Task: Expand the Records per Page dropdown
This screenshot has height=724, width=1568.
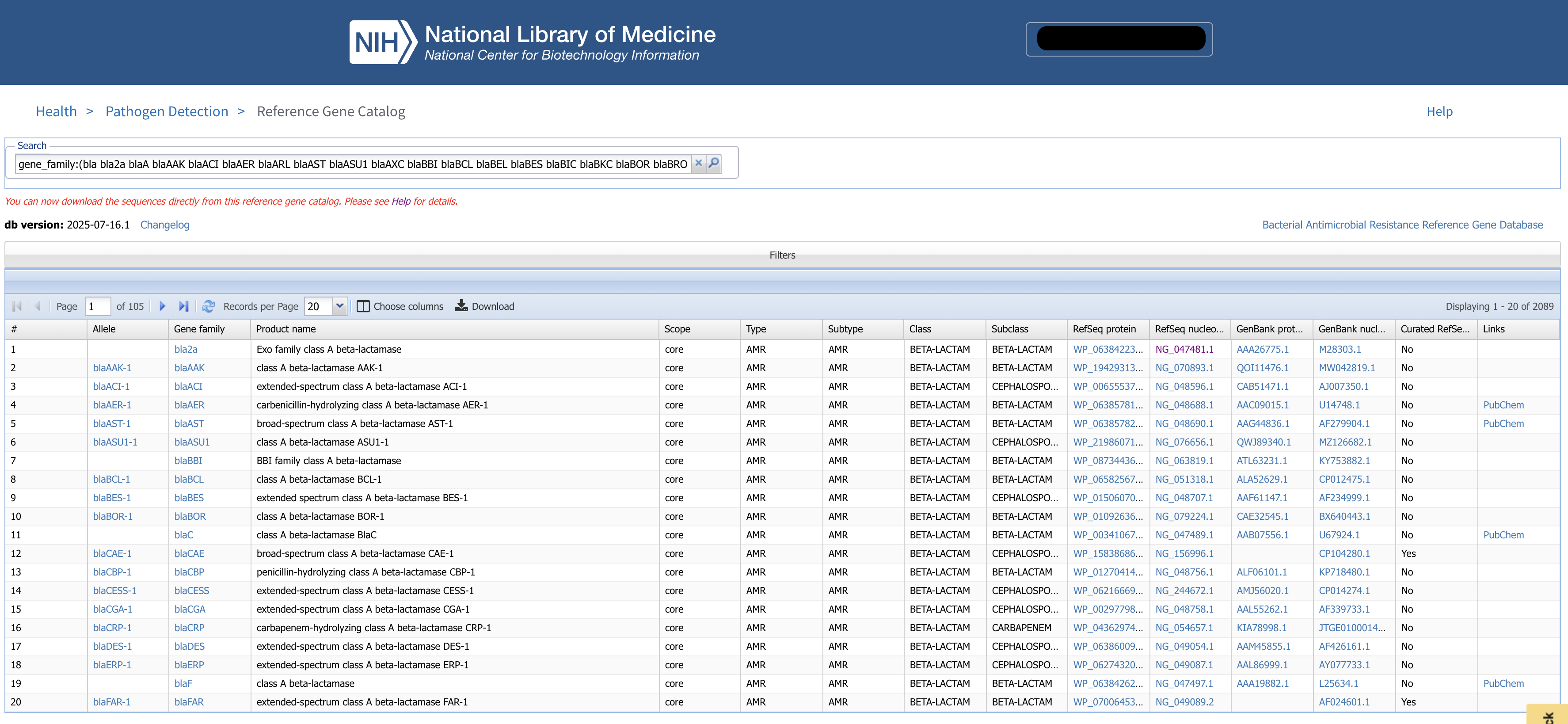Action: [x=340, y=306]
